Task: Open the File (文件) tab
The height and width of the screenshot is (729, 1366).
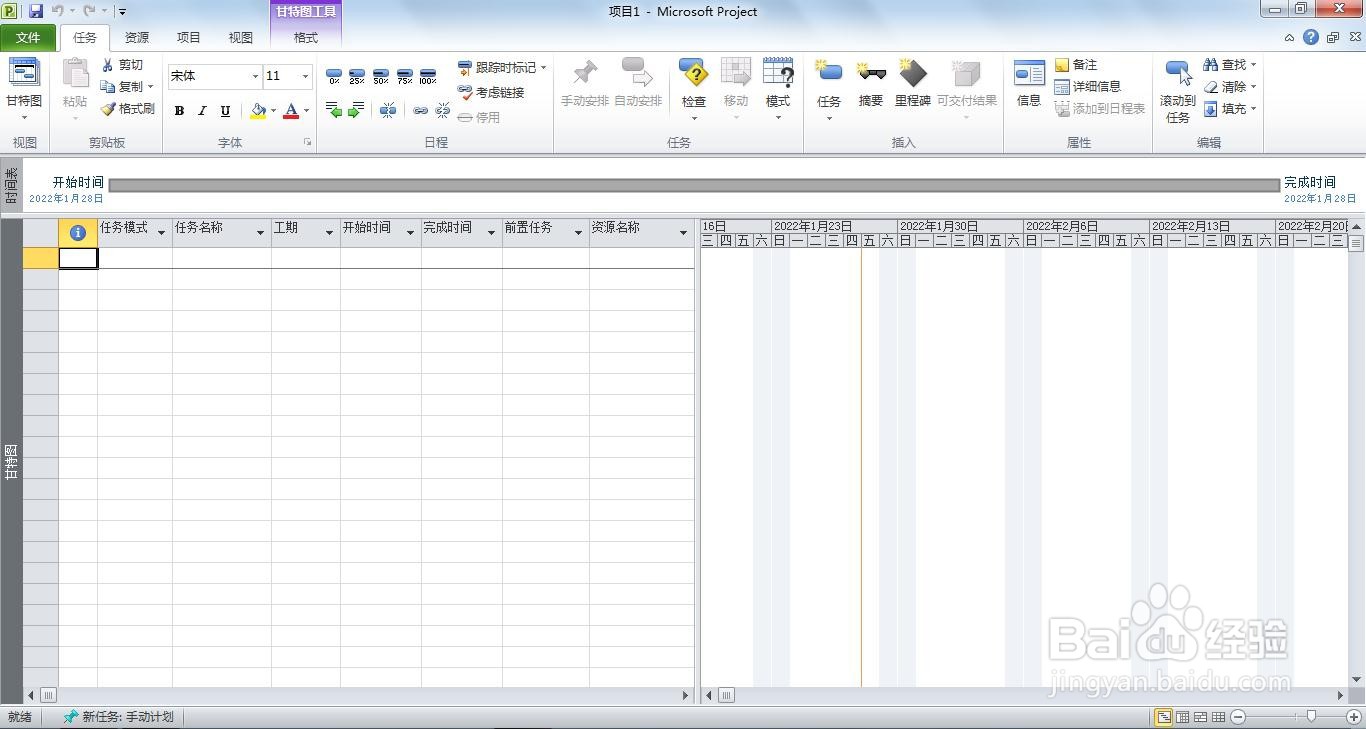Action: point(28,38)
